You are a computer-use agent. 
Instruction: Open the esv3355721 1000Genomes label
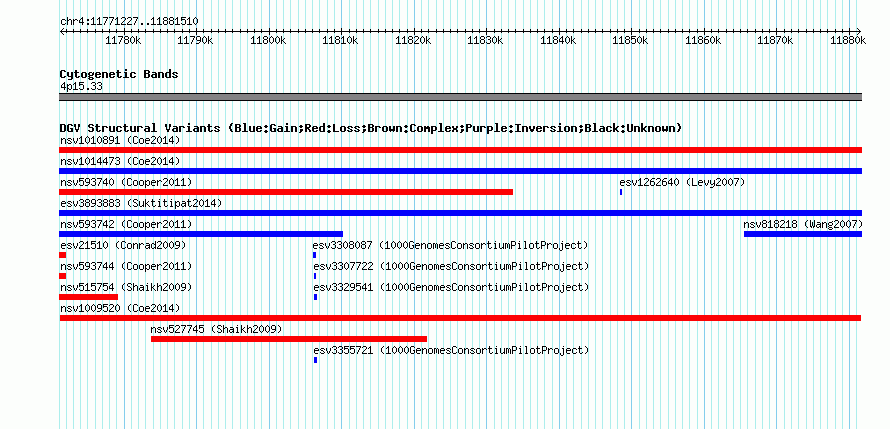[x=451, y=350]
